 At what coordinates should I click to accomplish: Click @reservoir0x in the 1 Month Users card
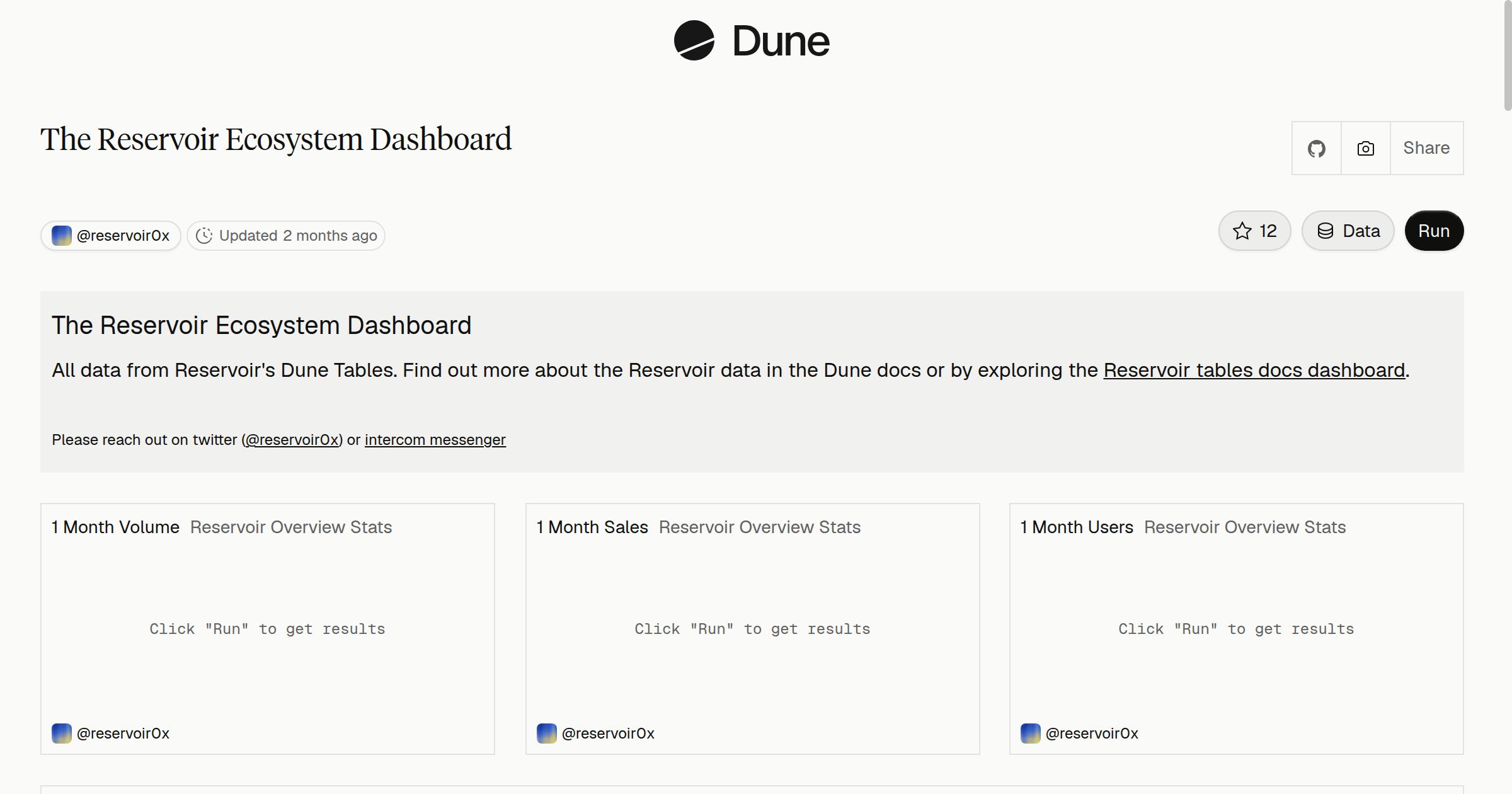(x=1092, y=734)
